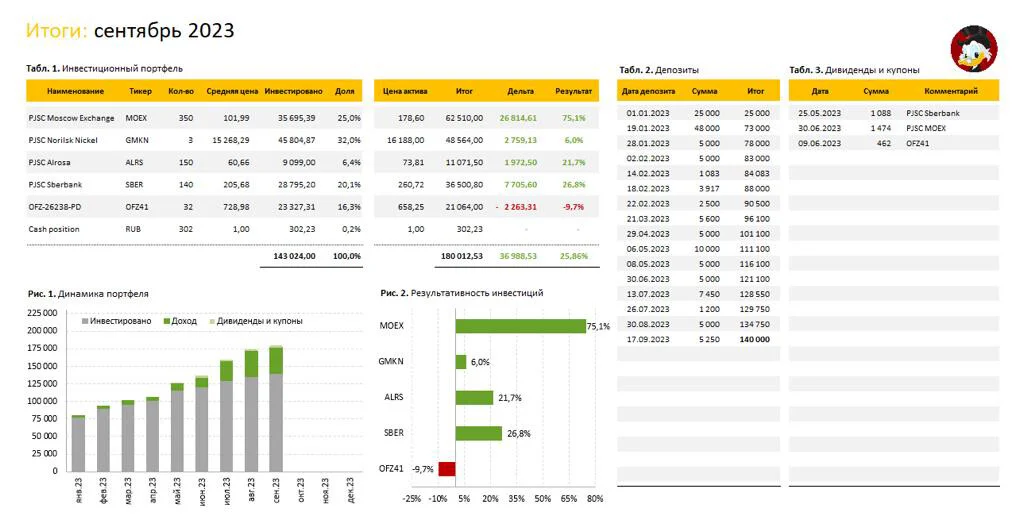1024x524 pixels.
Task: Click the Цена актива column header
Action: [405, 91]
